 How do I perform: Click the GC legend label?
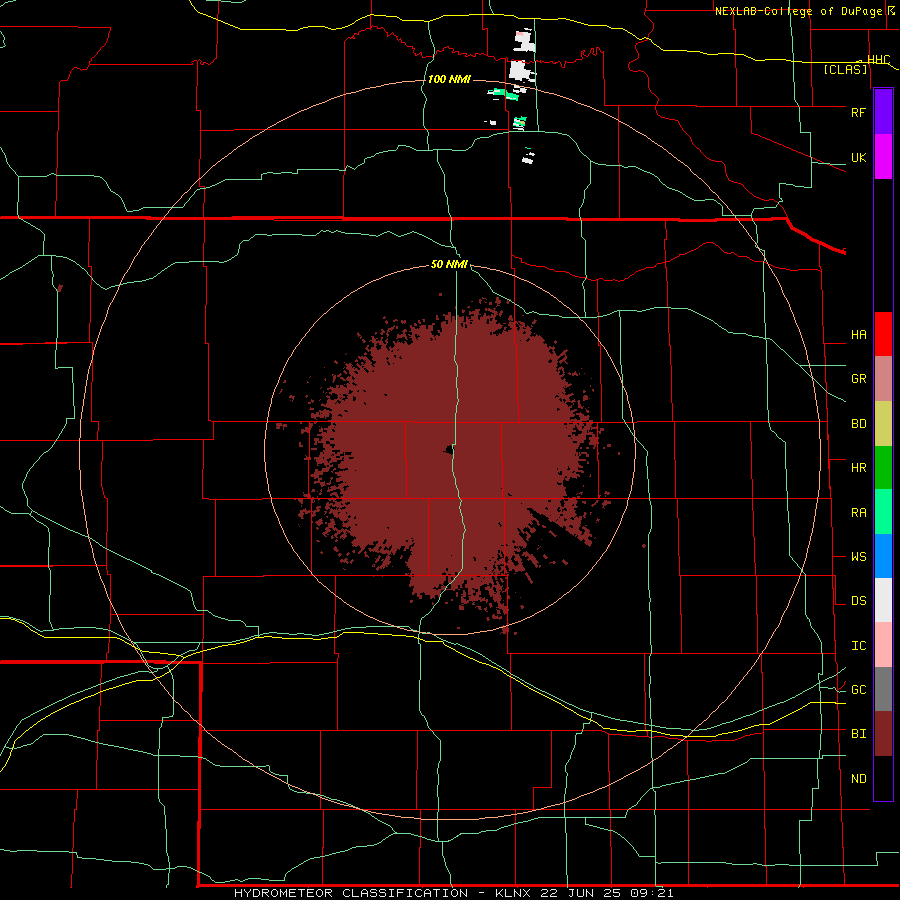pos(858,690)
